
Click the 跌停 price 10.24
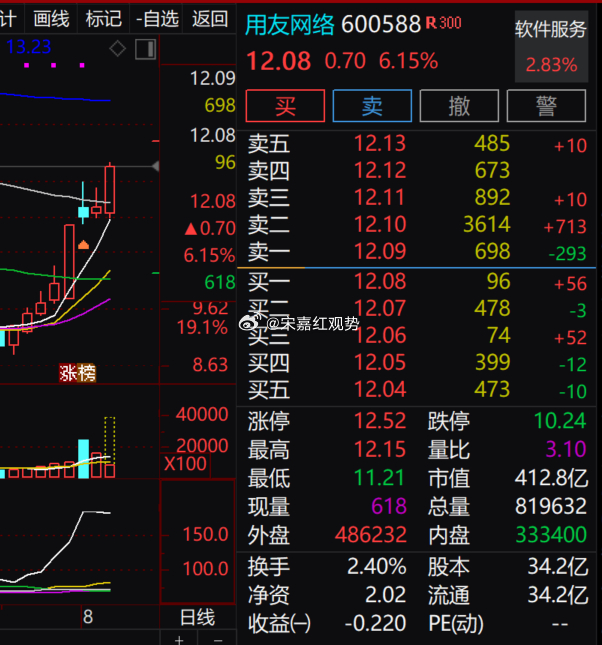point(560,421)
